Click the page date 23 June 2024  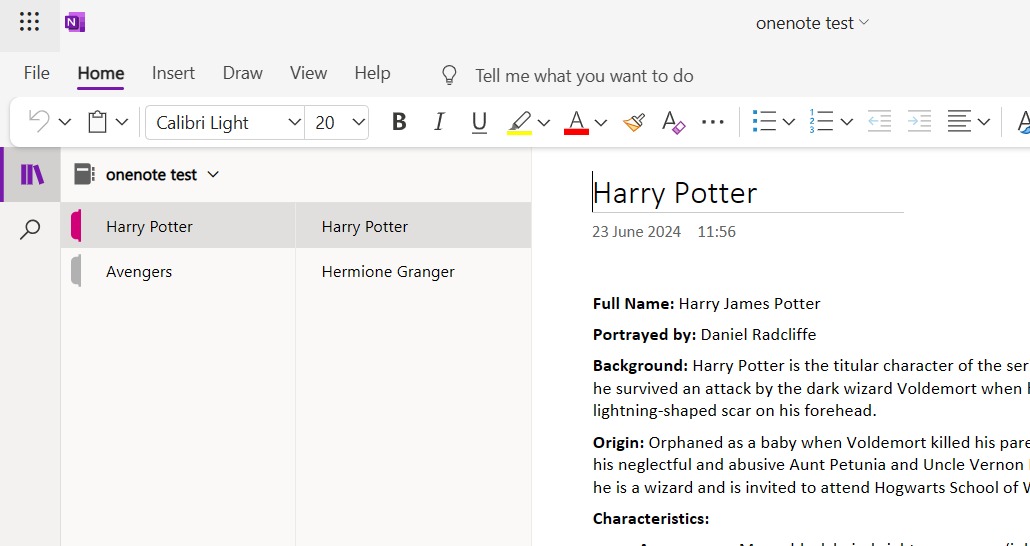tap(637, 231)
